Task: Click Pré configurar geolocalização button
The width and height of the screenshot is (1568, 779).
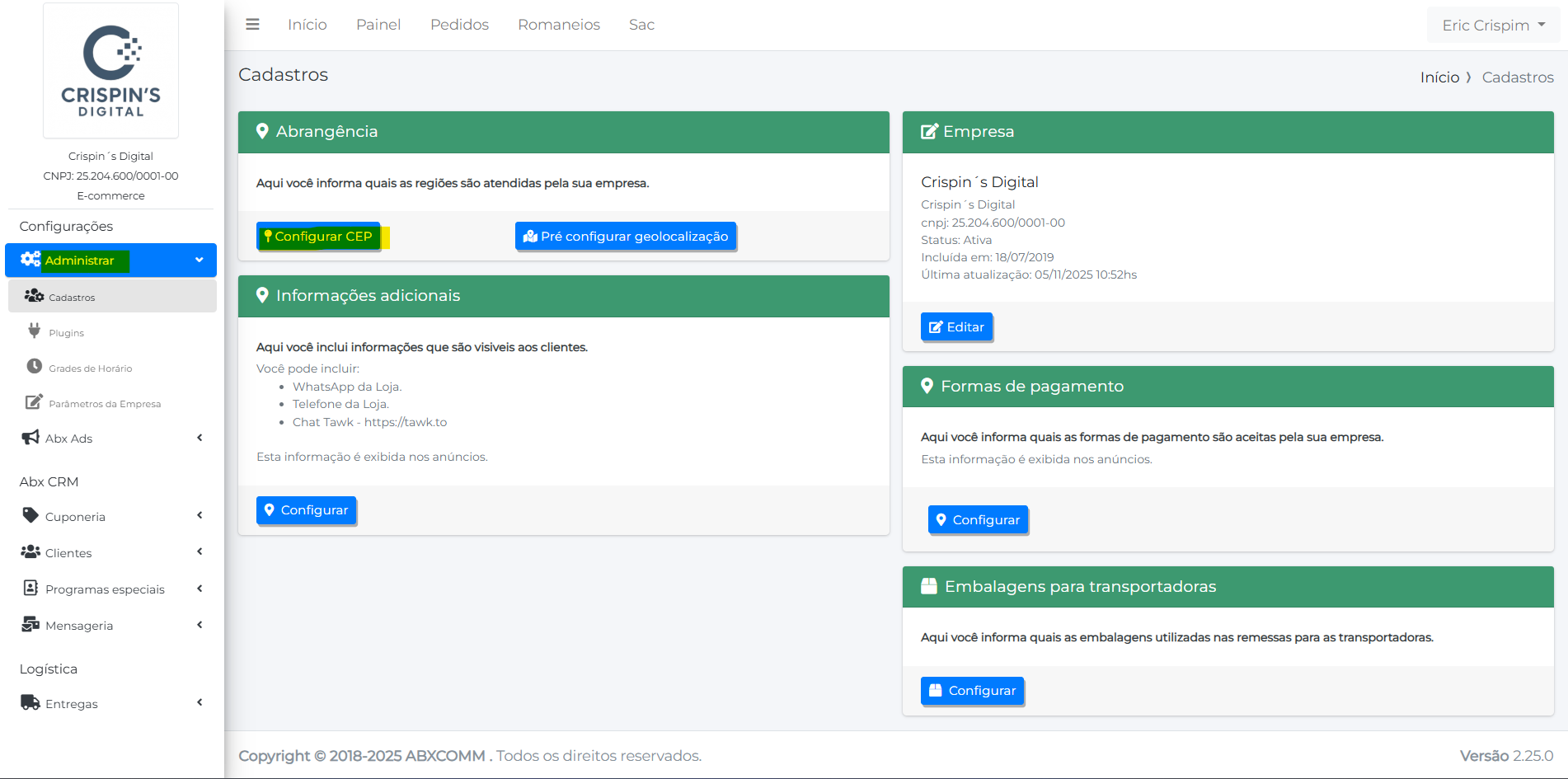Action: (626, 237)
